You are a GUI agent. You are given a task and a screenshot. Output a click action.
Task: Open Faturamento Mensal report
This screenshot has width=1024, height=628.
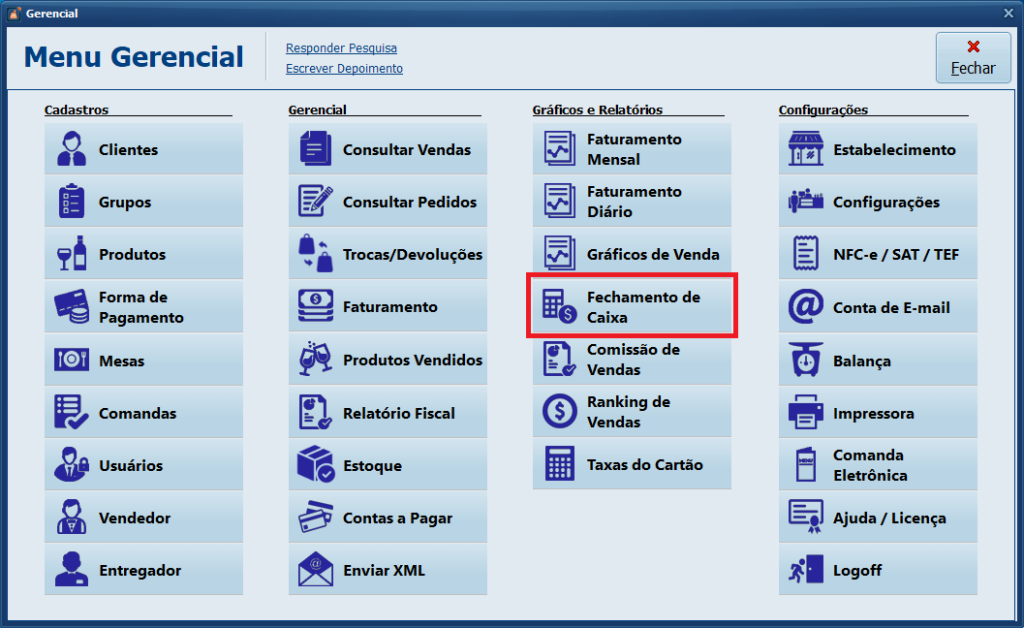(632, 150)
